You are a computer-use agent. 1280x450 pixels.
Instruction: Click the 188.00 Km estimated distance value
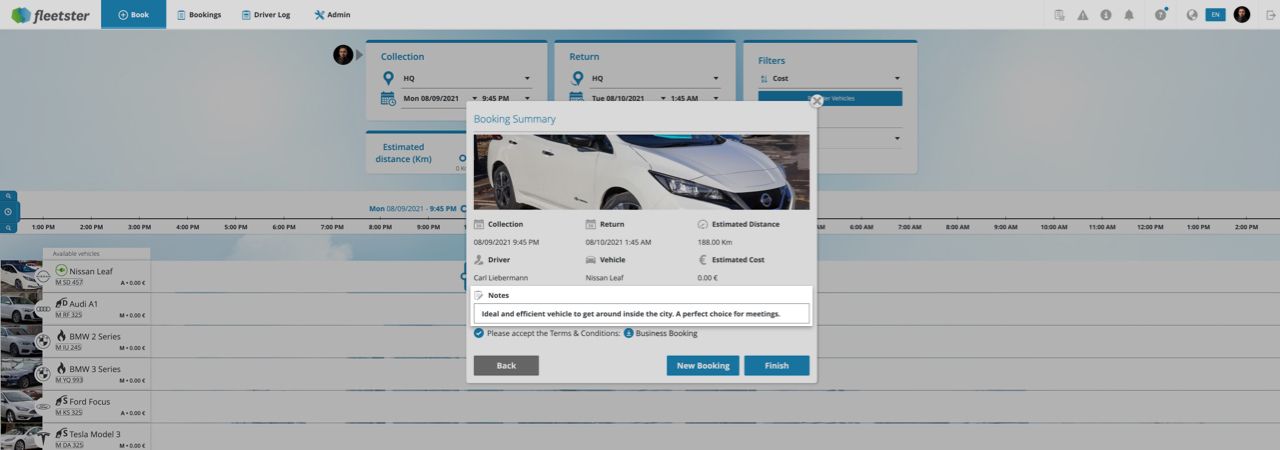716,242
